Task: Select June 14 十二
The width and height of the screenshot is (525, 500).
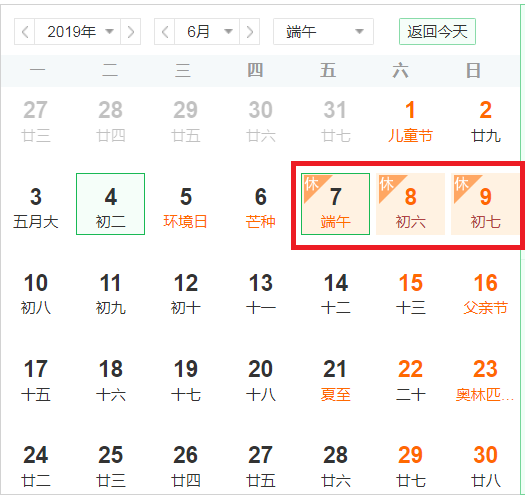Action: (335, 294)
